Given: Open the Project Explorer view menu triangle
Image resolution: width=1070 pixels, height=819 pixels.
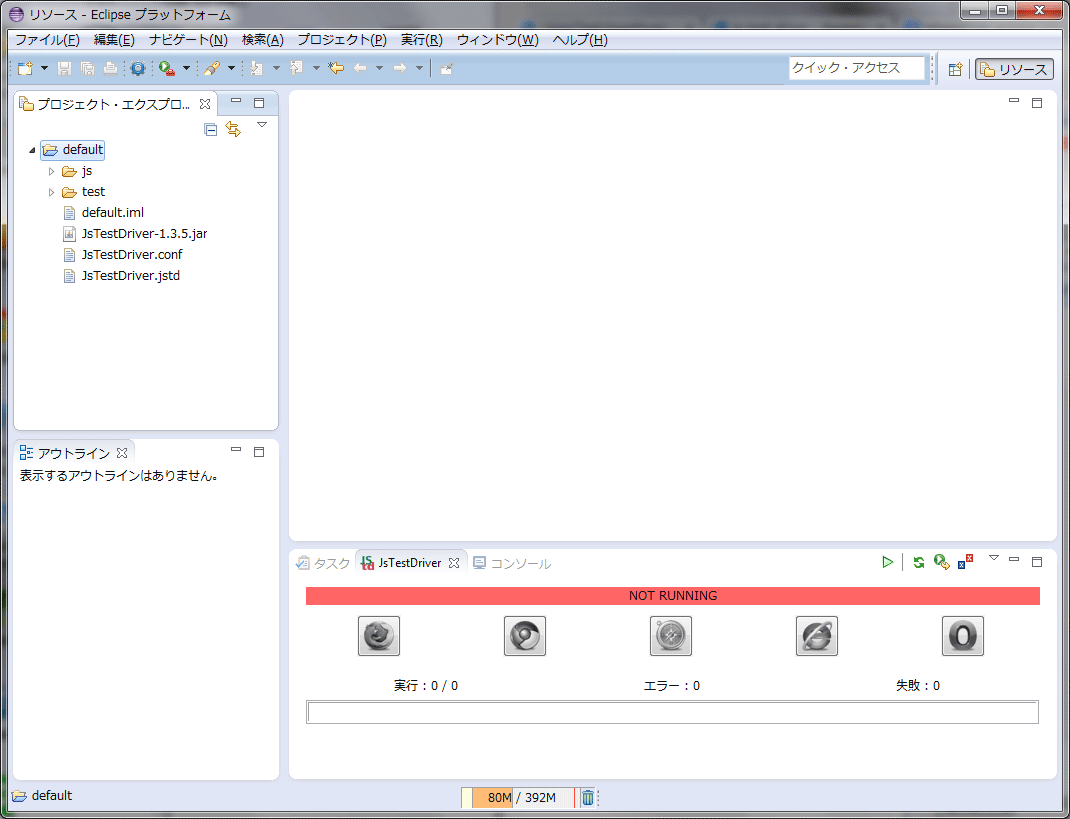Looking at the screenshot, I should point(261,125).
